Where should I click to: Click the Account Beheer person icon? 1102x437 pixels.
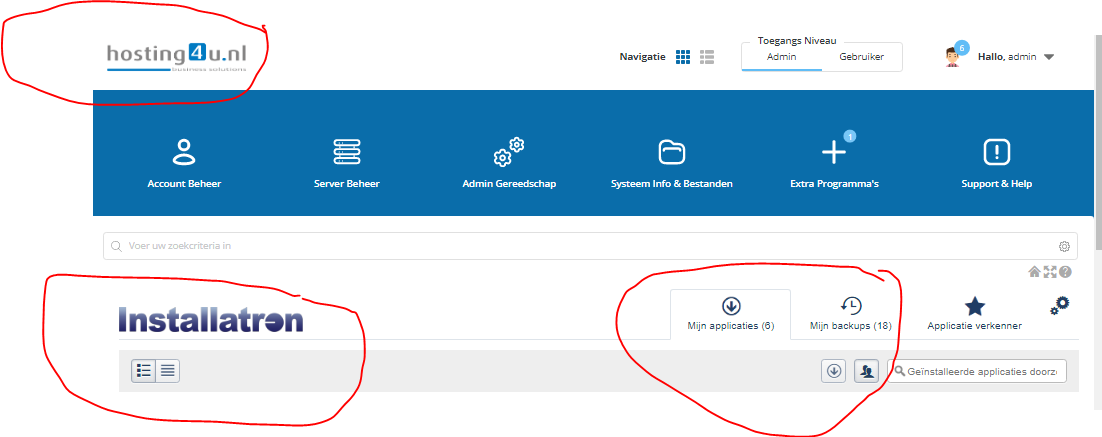184,152
